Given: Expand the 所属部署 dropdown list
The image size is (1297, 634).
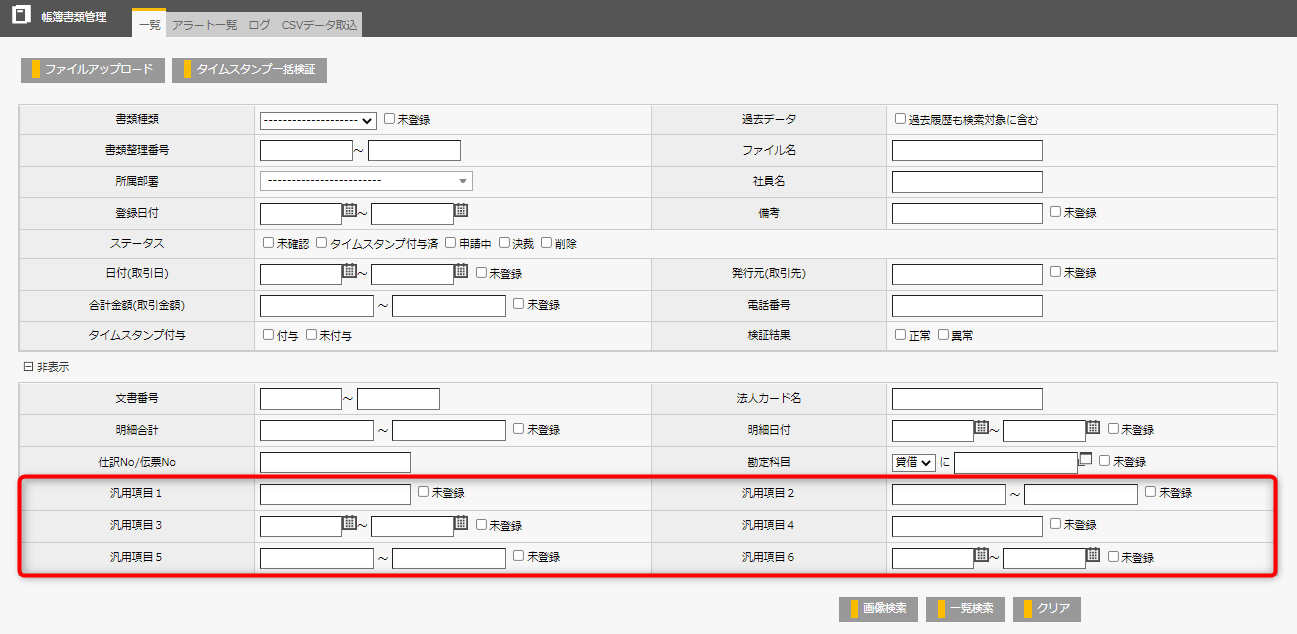Looking at the screenshot, I should click(366, 181).
